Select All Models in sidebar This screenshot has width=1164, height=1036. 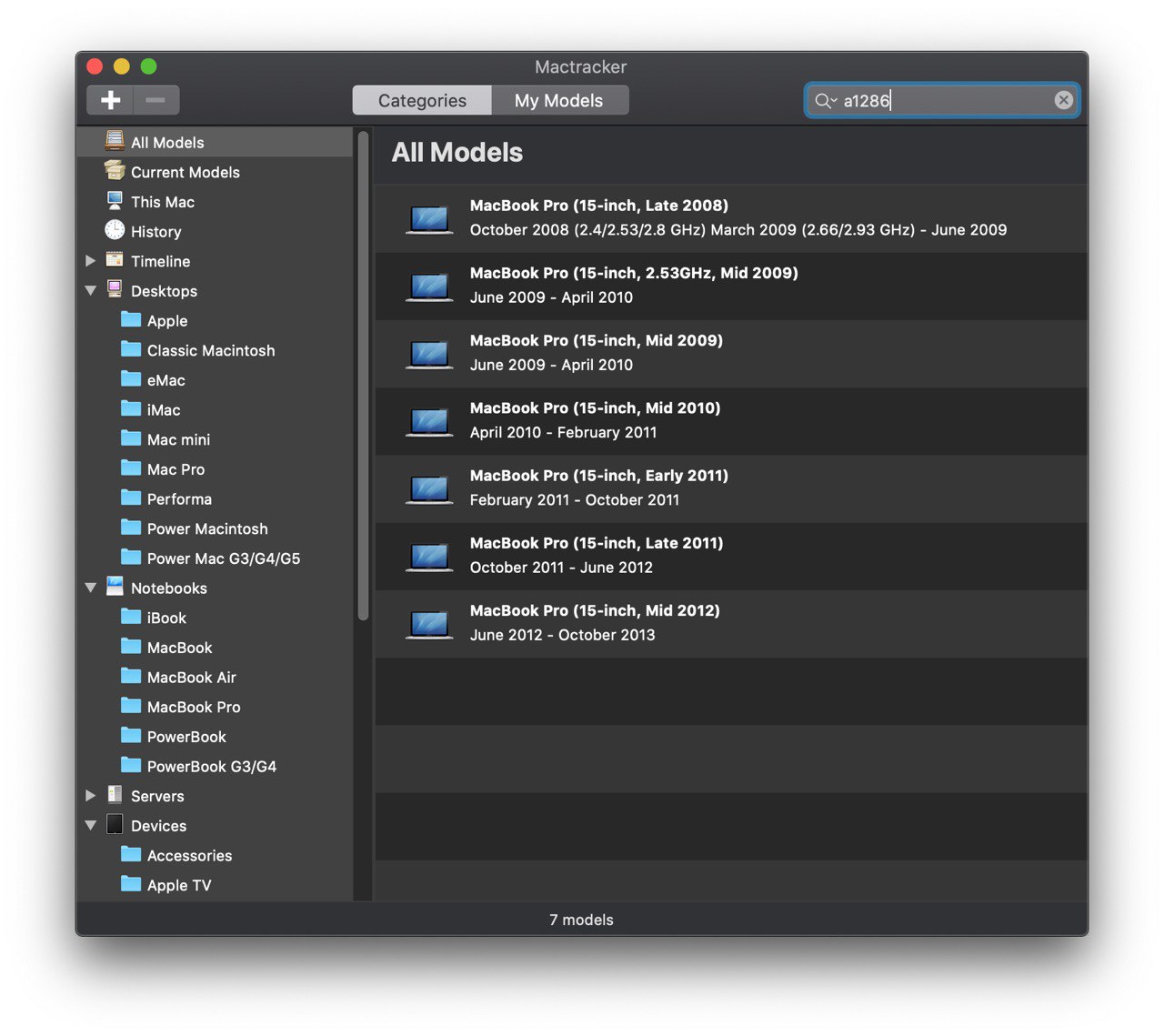pos(215,142)
